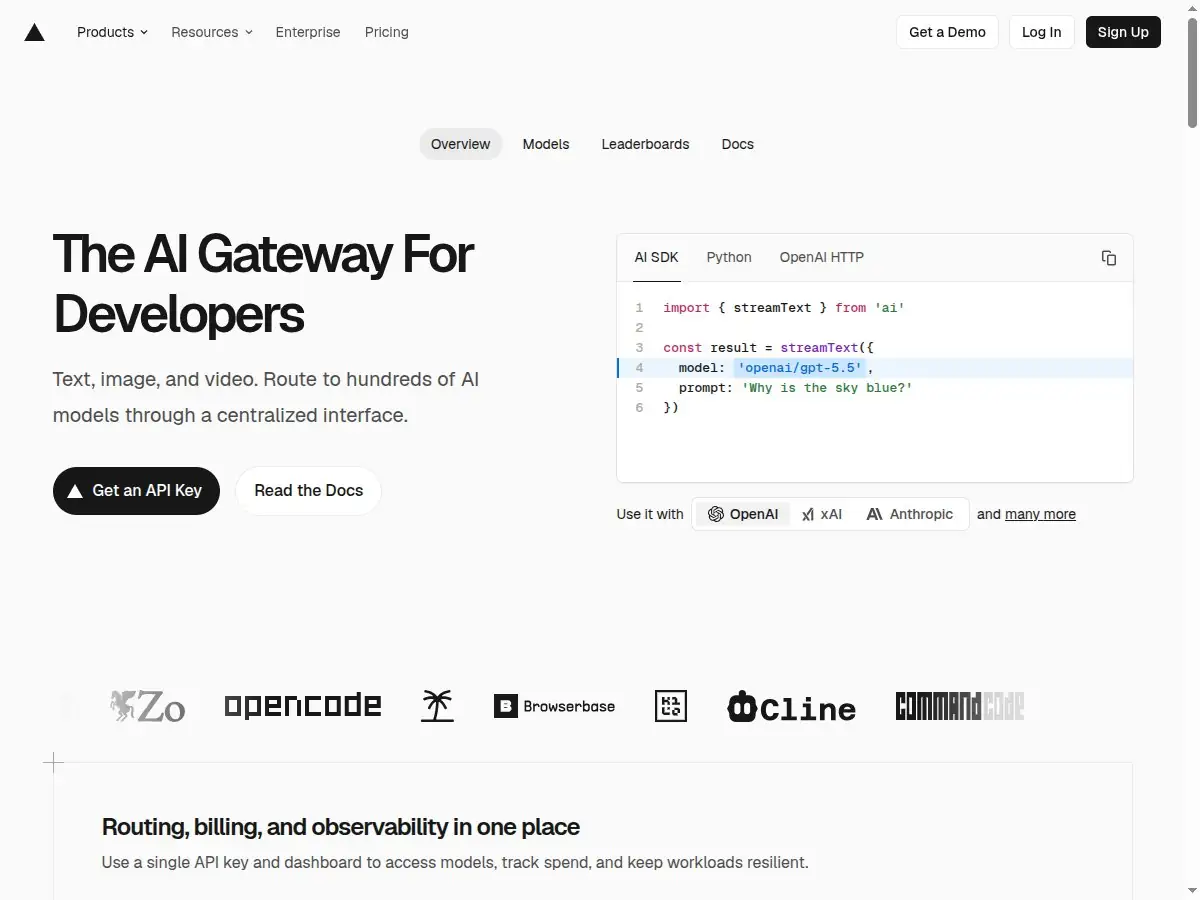Open the Docs tab
The image size is (1200, 900).
(x=738, y=144)
